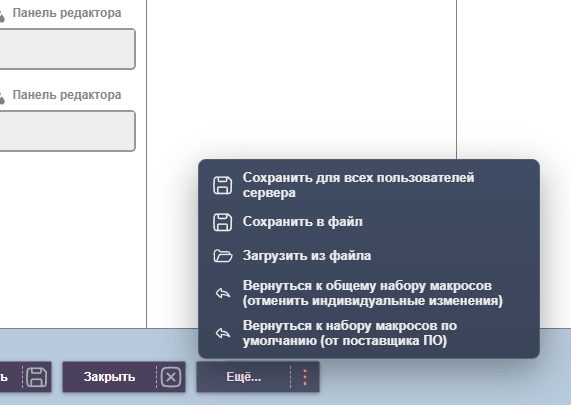The width and height of the screenshot is (571, 405).
Task: Click the first 'Панель редактора' field box
Action: 67,49
